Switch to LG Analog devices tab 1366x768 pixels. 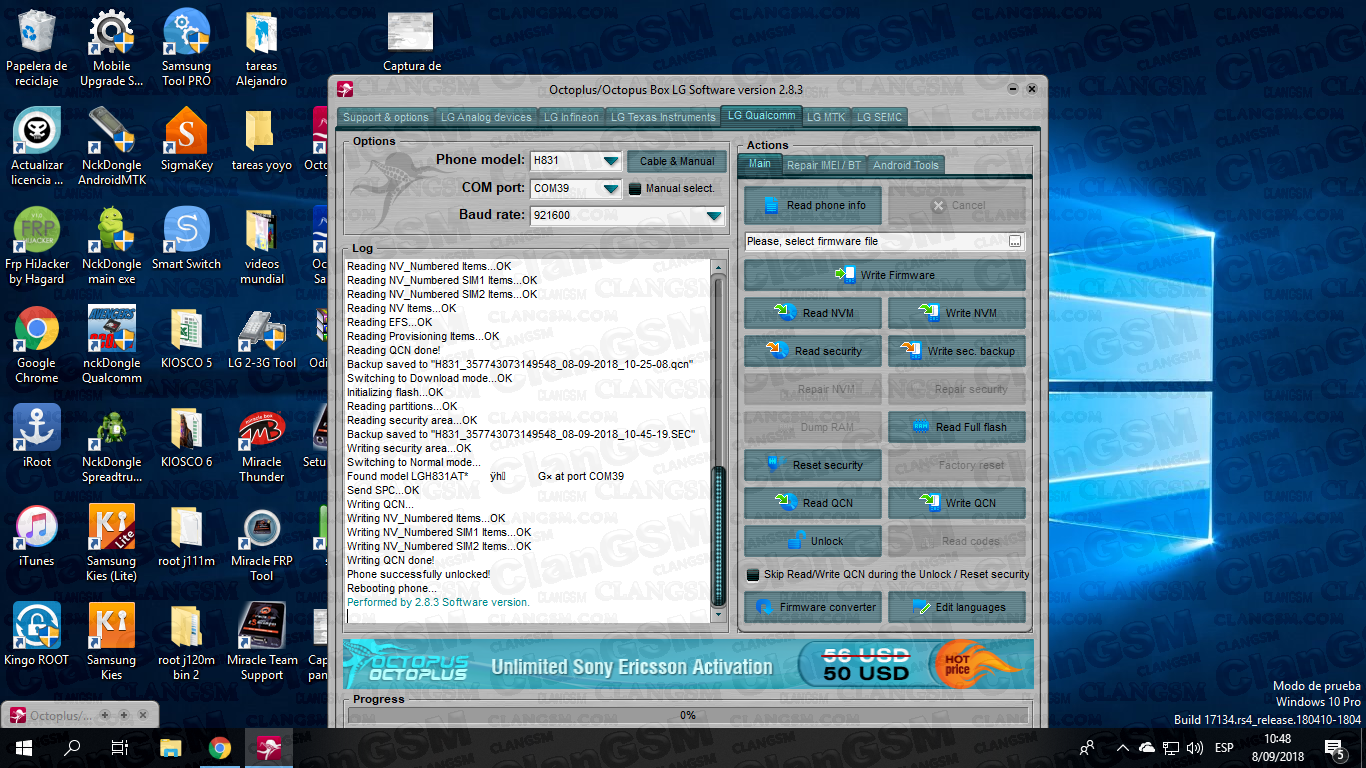487,117
